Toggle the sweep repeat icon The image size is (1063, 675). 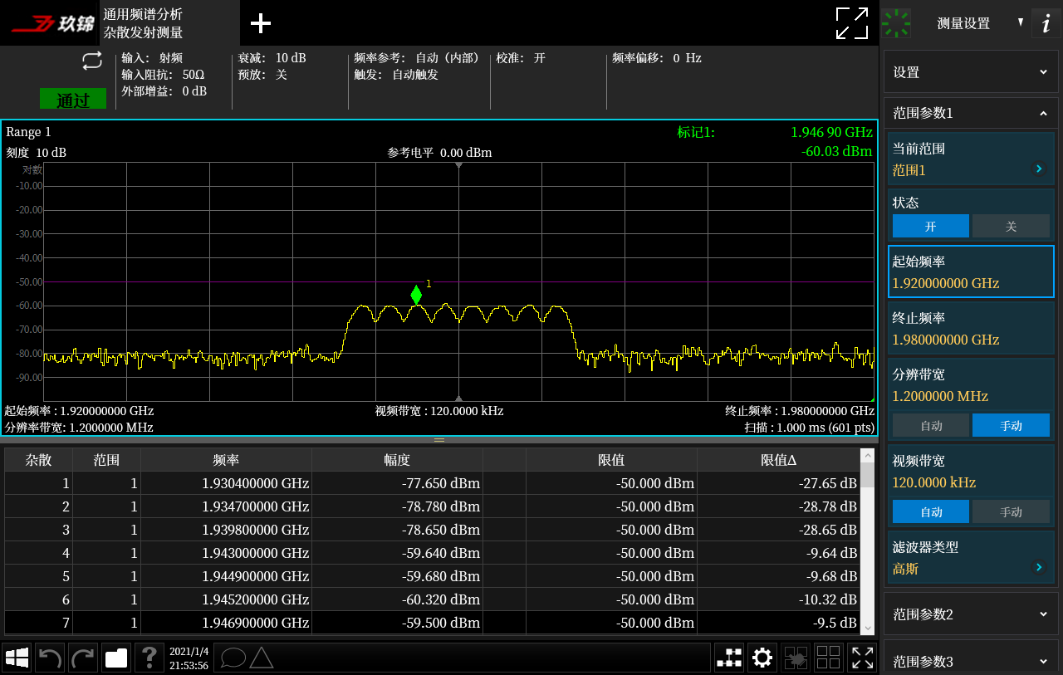[92, 61]
